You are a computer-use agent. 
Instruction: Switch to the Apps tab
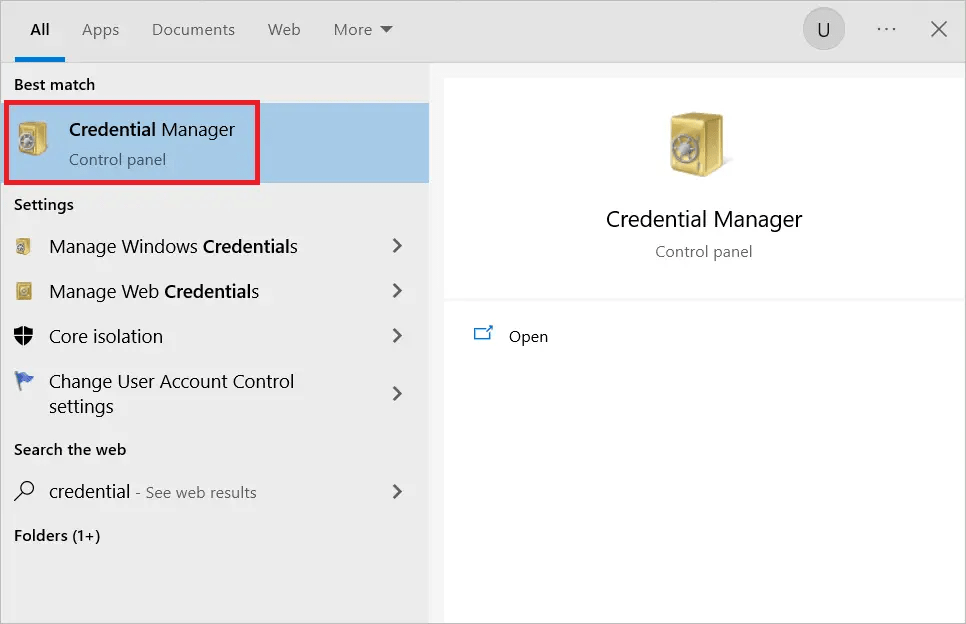(100, 30)
